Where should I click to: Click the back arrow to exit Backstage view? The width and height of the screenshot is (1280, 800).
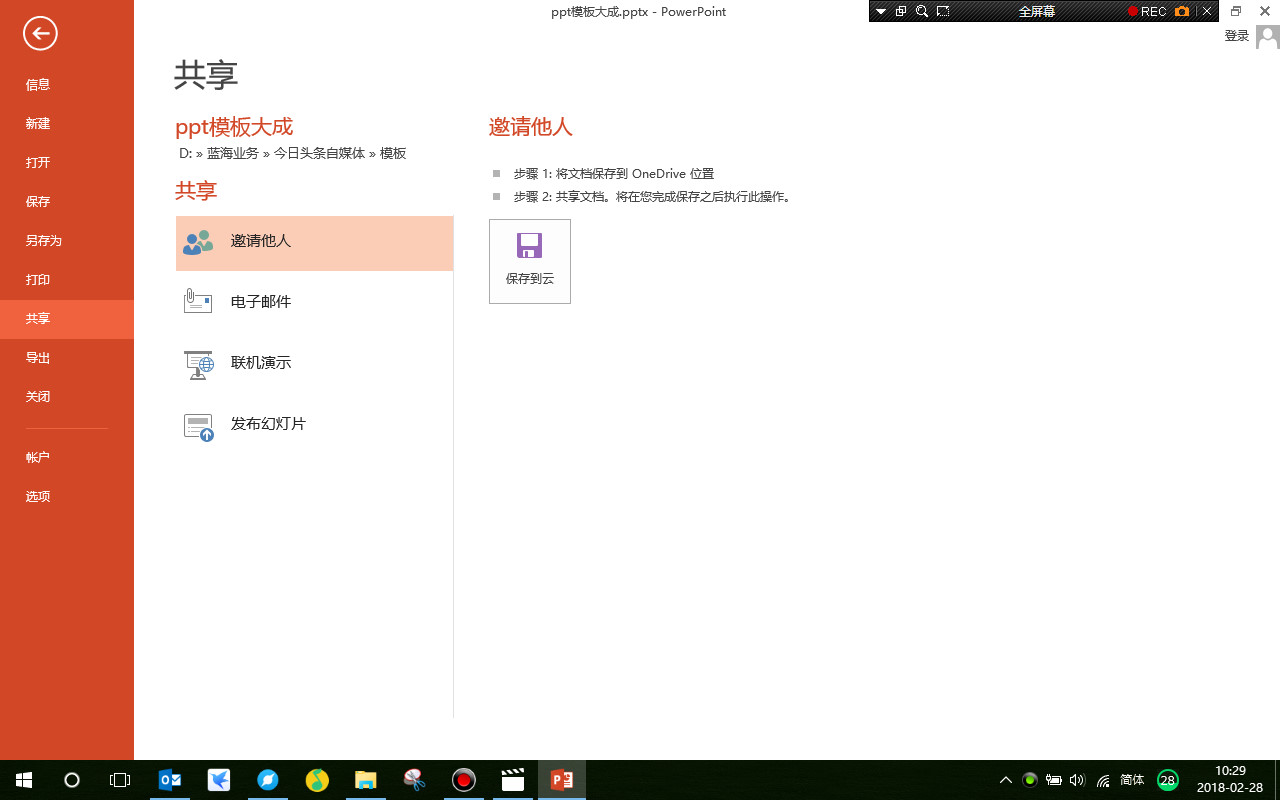point(40,33)
